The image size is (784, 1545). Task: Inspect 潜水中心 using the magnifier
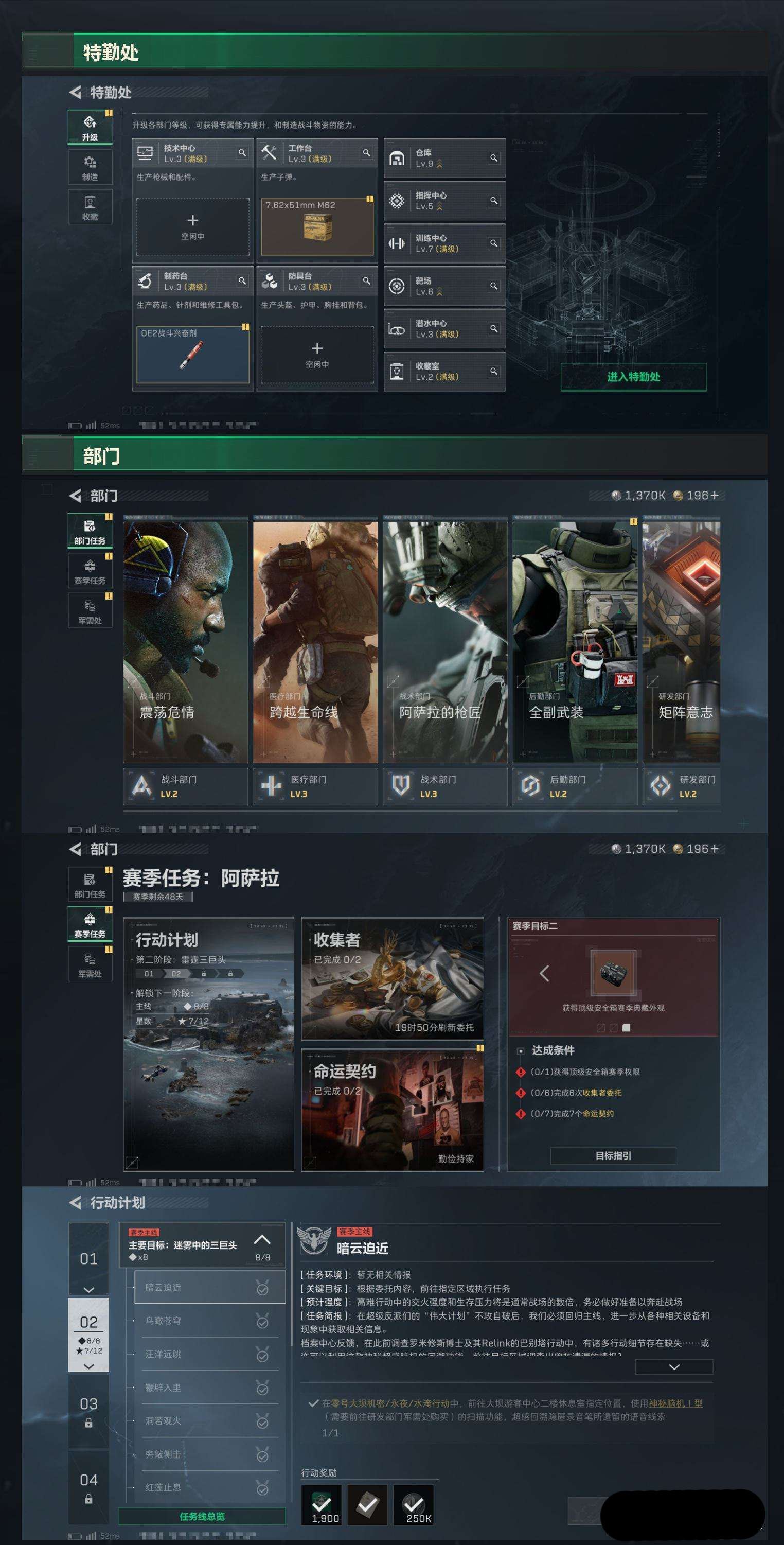point(494,328)
